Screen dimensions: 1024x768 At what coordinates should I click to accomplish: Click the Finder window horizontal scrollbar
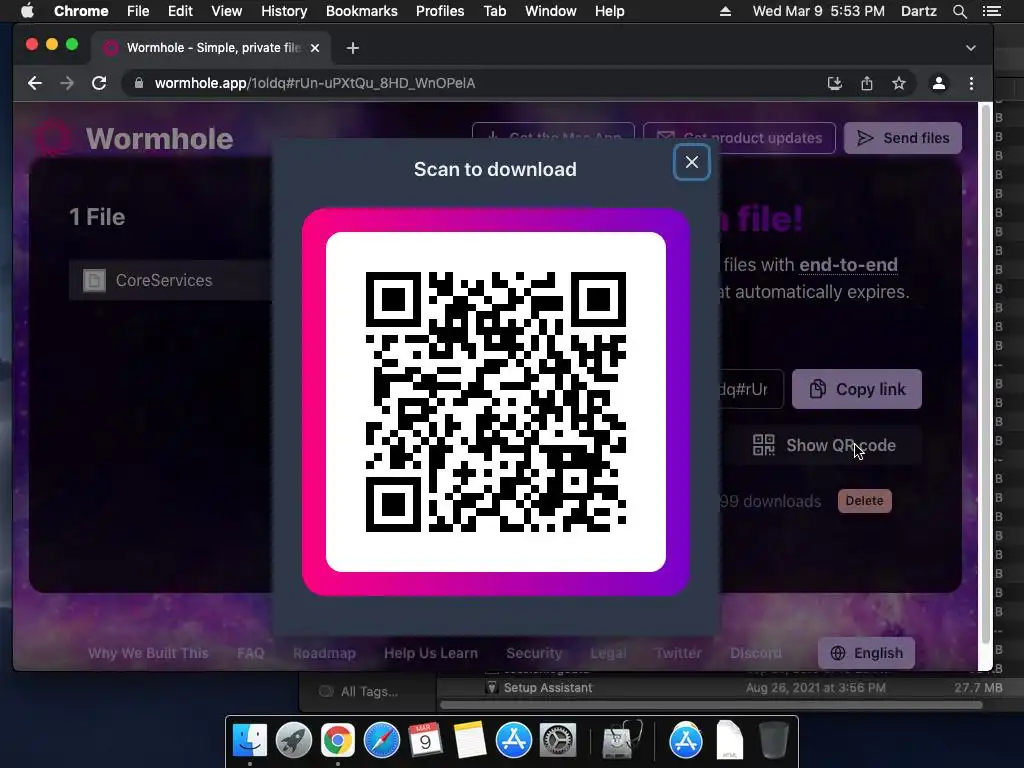point(711,705)
